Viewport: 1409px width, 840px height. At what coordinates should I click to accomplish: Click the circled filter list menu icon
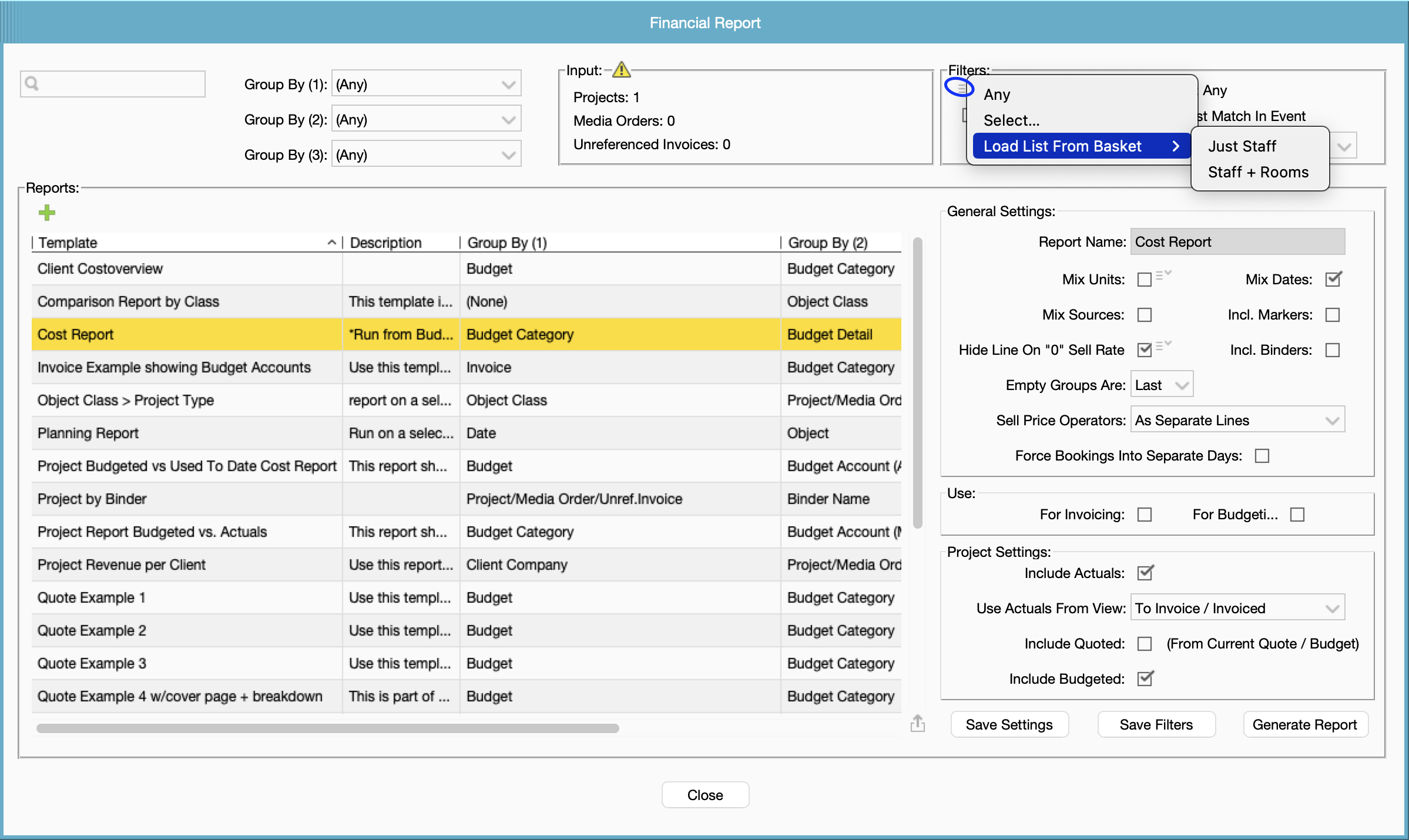[960, 88]
